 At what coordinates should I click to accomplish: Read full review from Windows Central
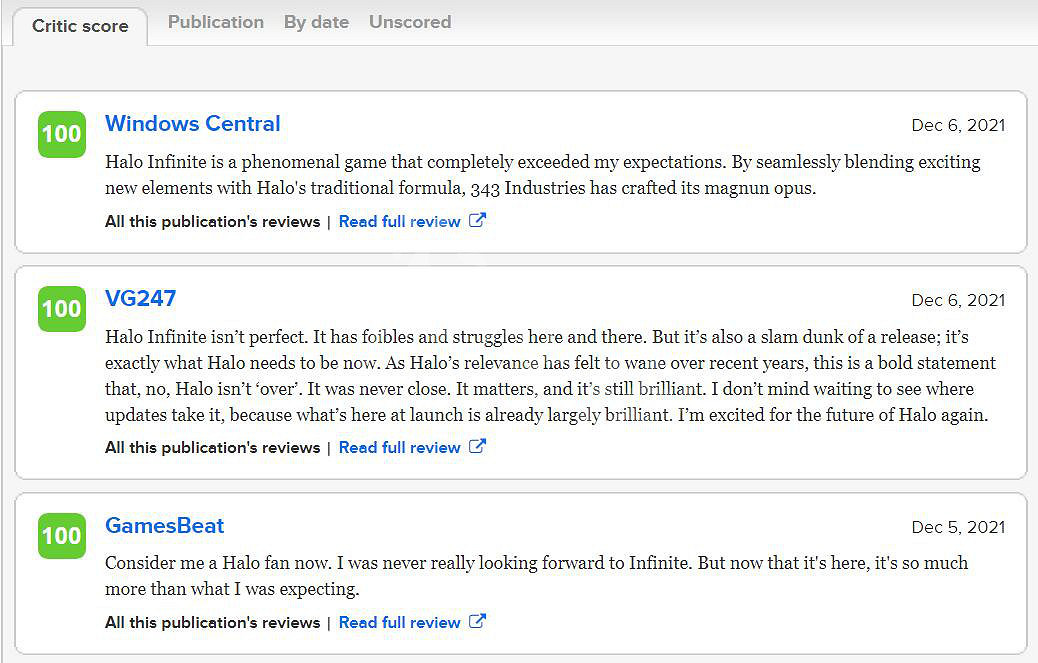coord(400,222)
